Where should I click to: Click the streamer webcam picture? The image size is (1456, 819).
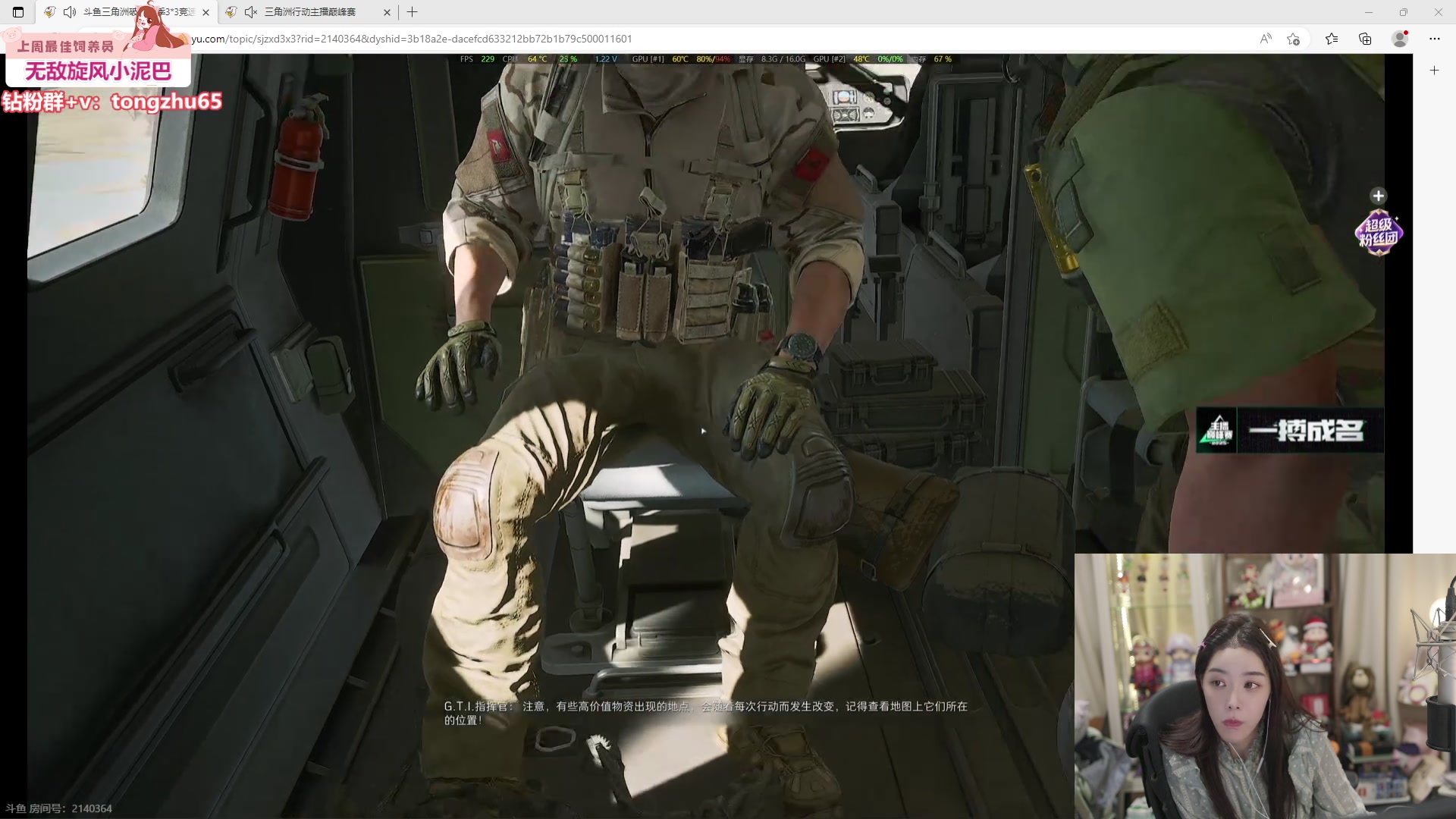[x=1265, y=686]
